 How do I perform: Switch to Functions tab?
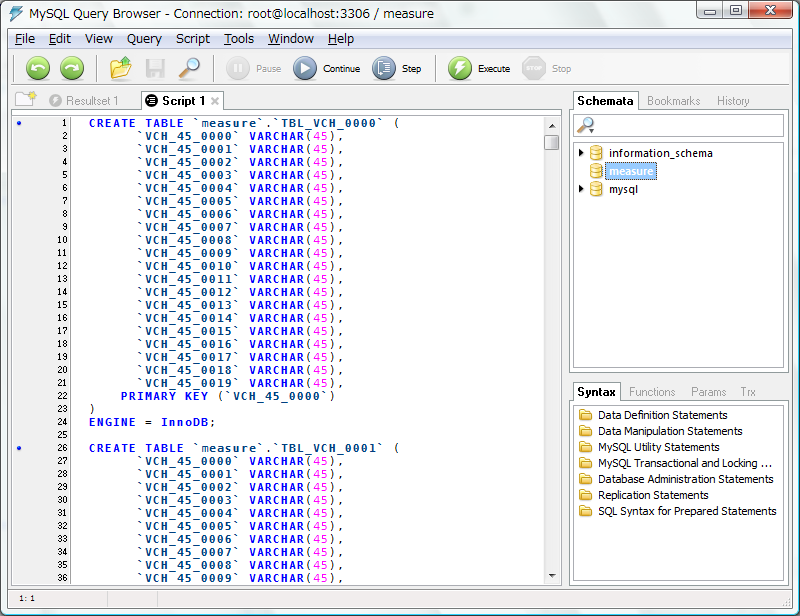coord(652,392)
